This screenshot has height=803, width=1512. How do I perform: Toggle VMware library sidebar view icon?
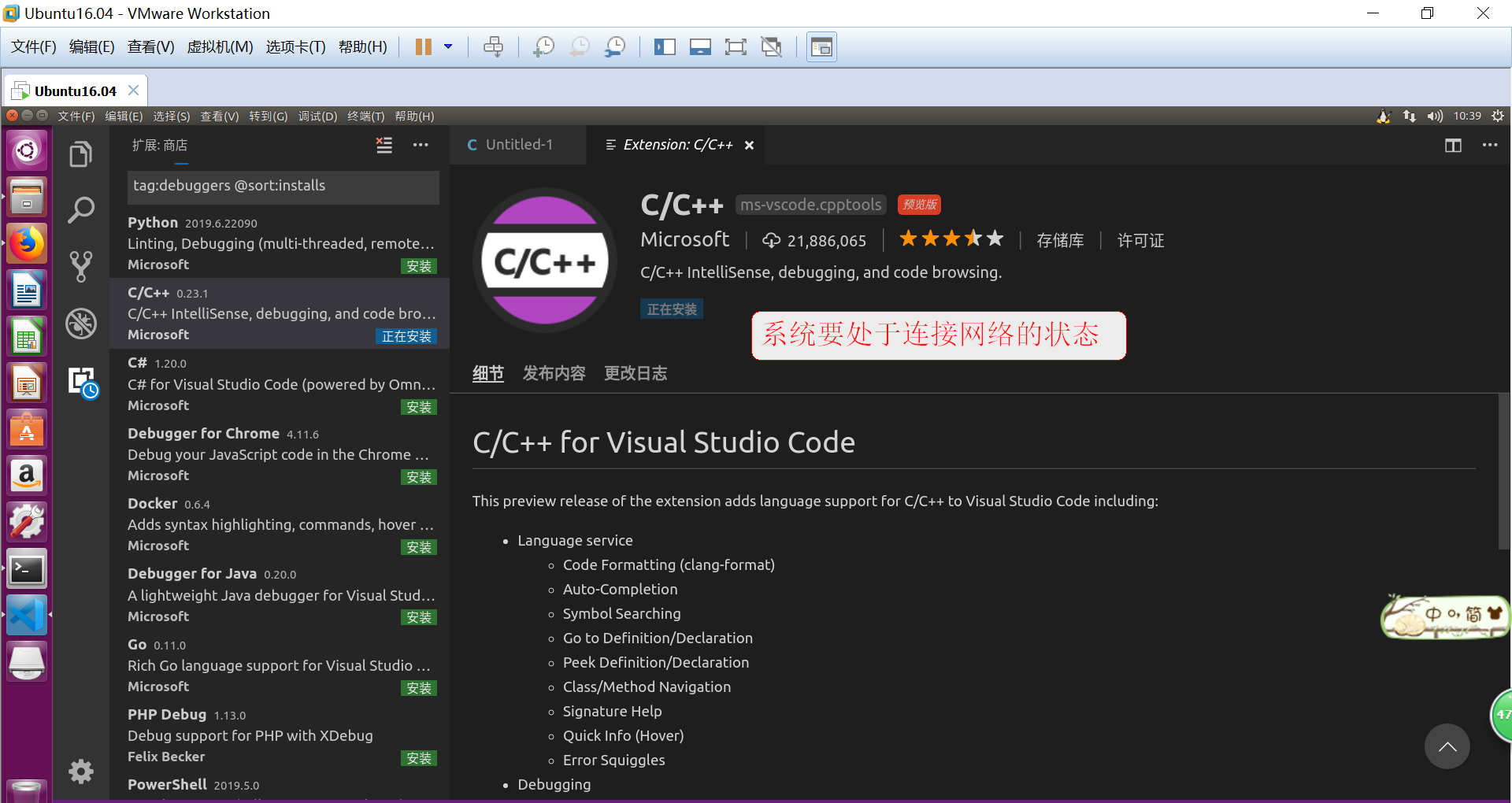click(x=665, y=47)
